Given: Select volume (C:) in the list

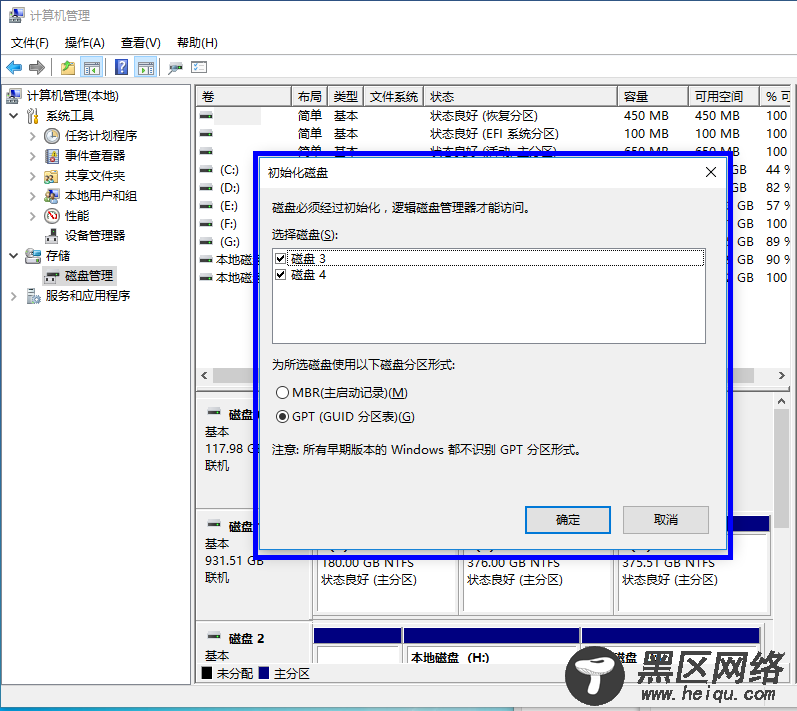Looking at the screenshot, I should pos(229,170).
